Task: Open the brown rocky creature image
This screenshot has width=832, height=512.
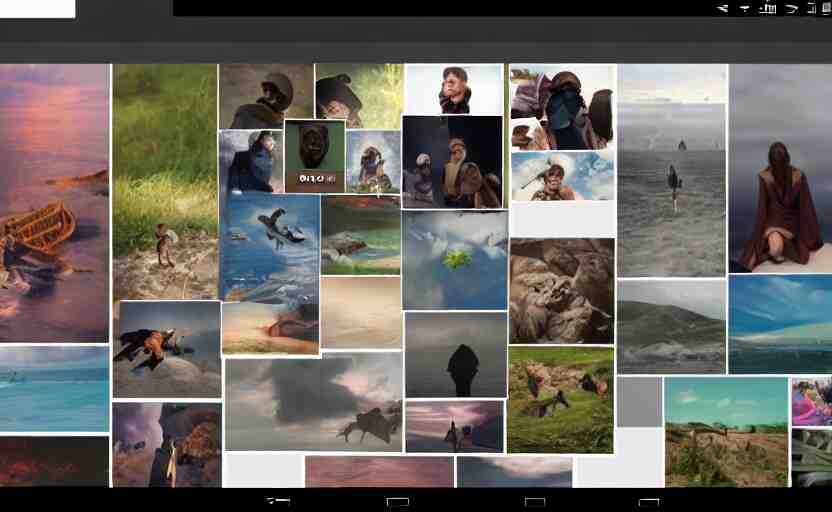Action: pos(561,290)
